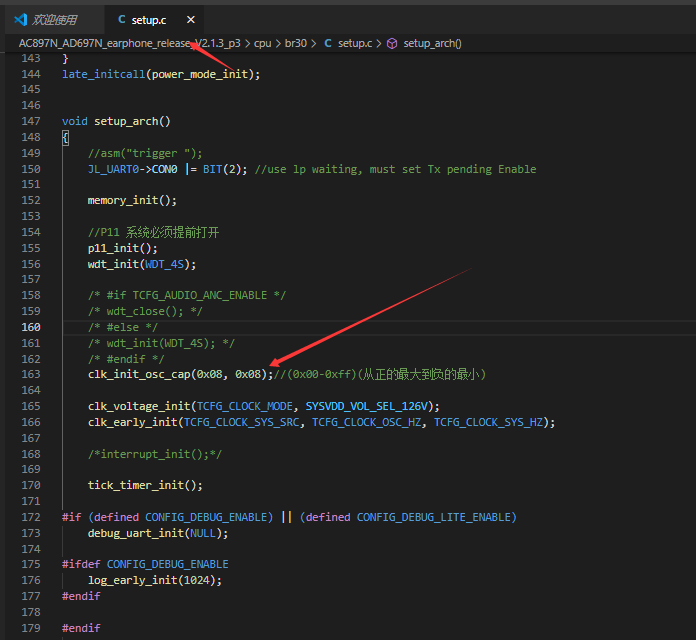Click clk_voltage_init on line 165
The image size is (696, 640).
click(139, 406)
